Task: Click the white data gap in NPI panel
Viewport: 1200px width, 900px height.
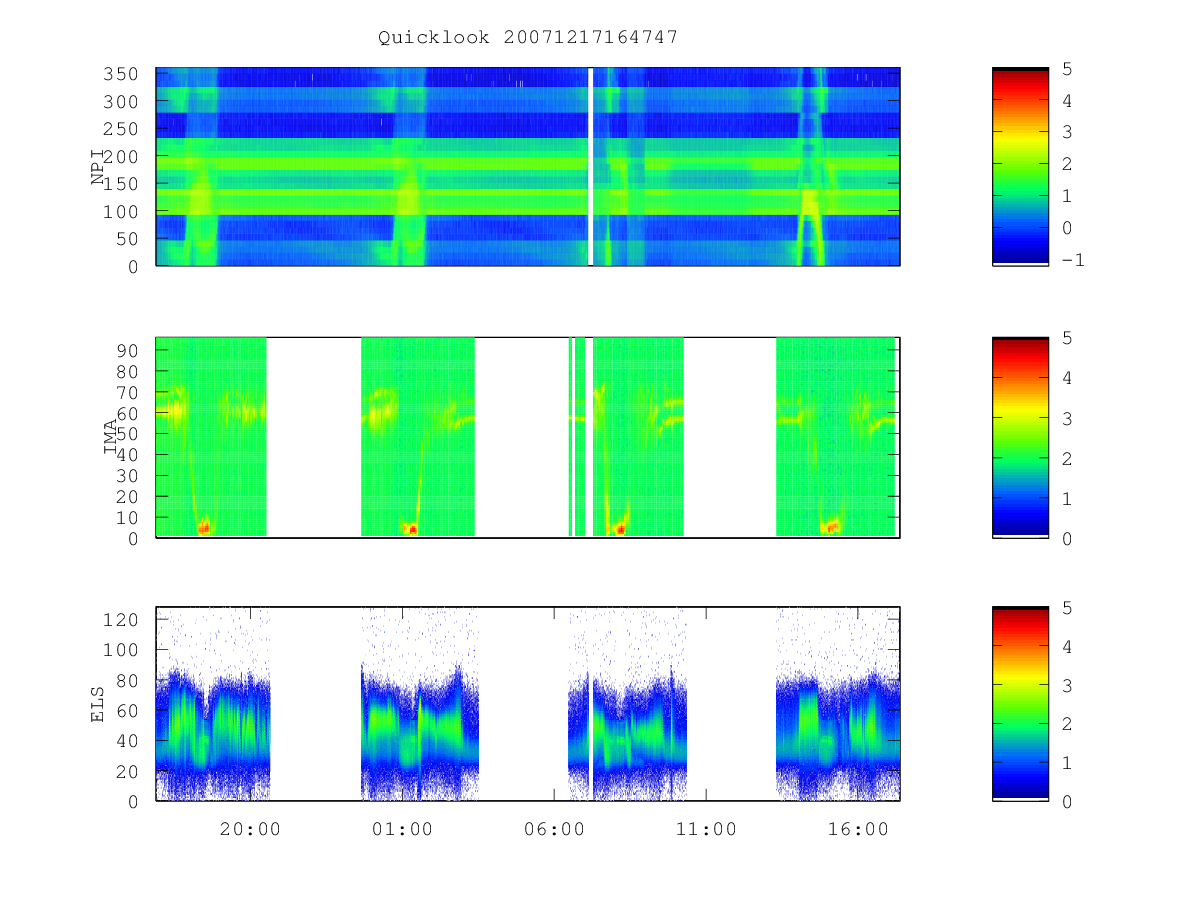Action: [590, 166]
